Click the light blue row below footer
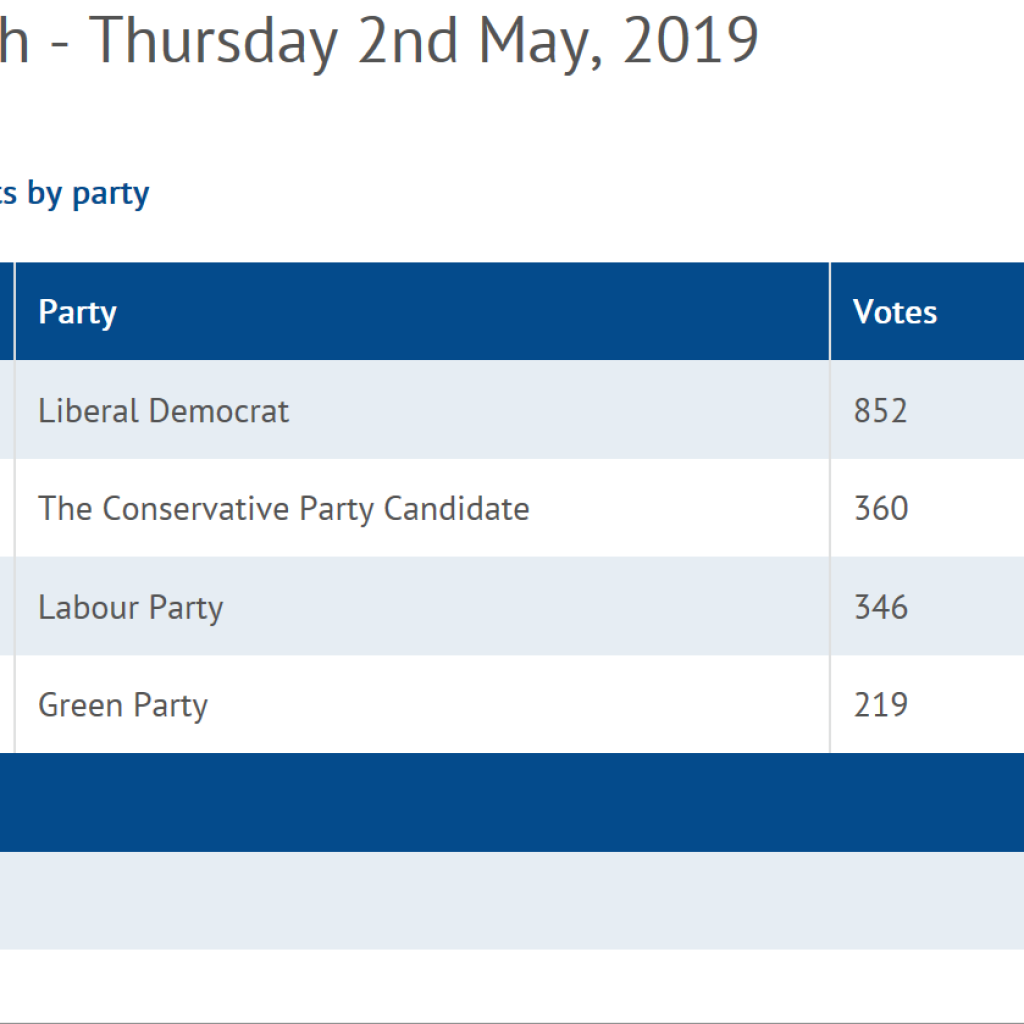 [x=512, y=901]
